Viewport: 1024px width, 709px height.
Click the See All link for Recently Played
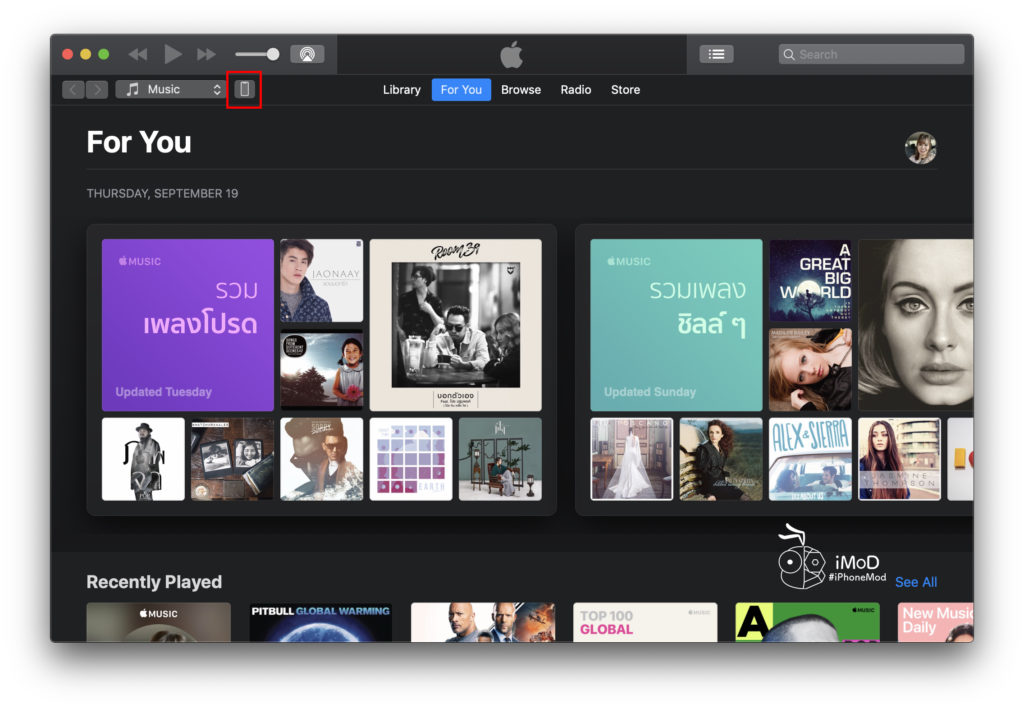tap(916, 581)
